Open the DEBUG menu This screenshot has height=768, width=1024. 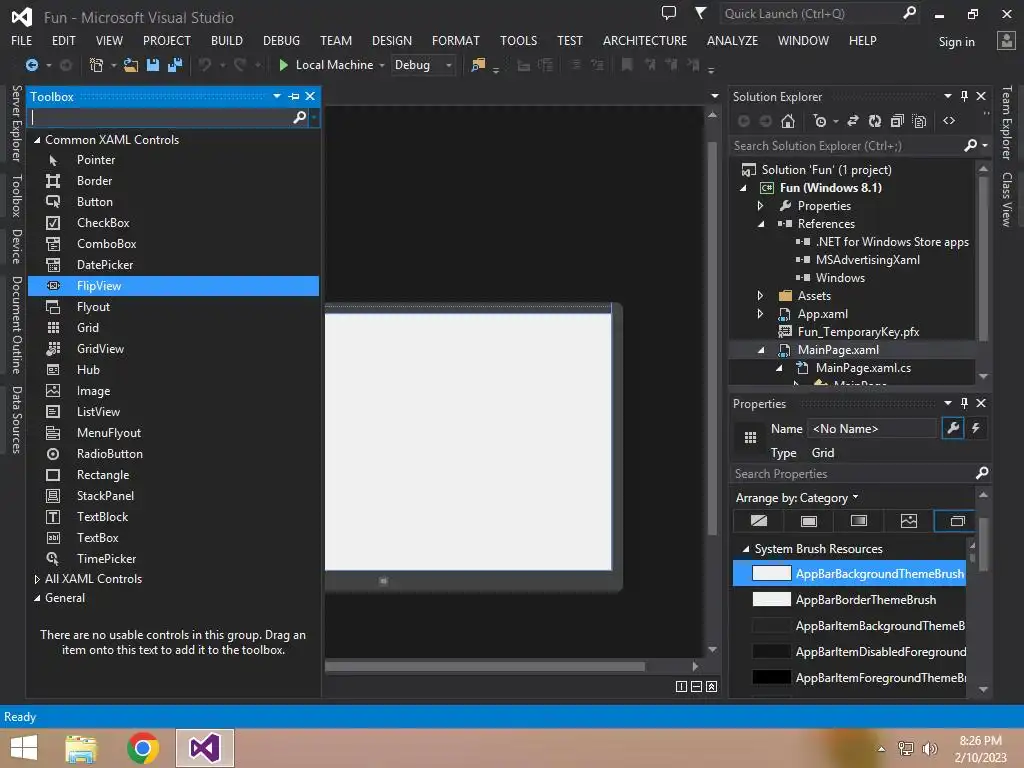[x=281, y=40]
